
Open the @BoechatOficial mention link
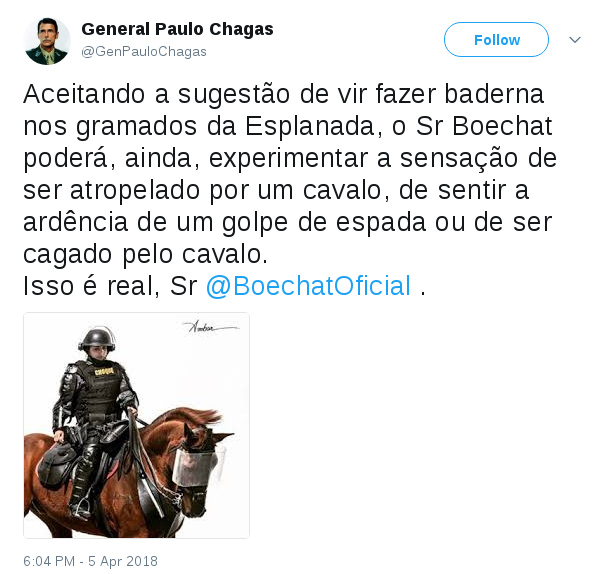click(x=308, y=285)
